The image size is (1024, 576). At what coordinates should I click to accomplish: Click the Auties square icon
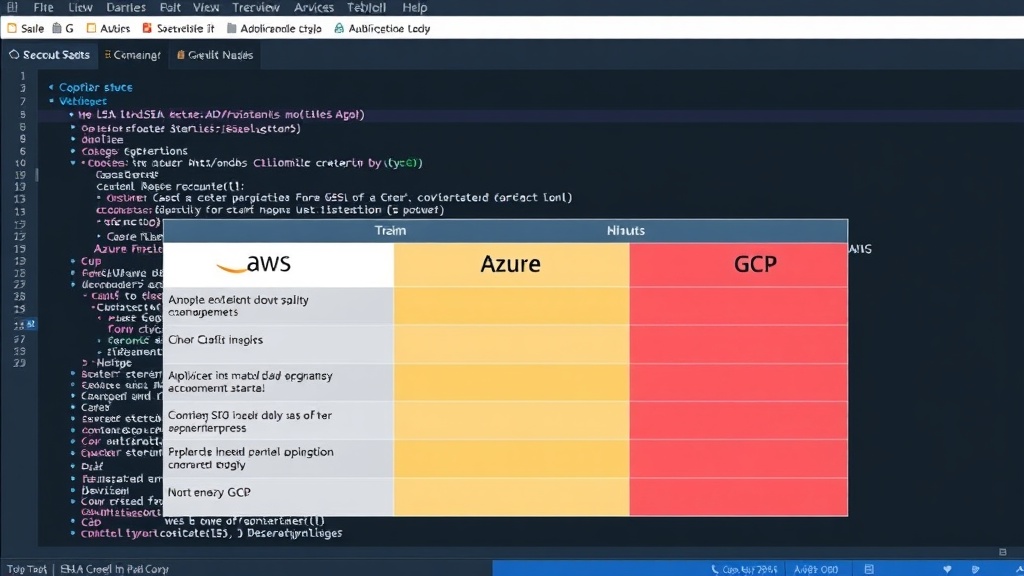(x=91, y=28)
